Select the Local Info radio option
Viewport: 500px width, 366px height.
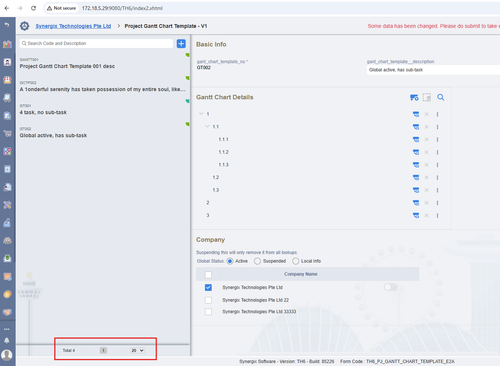296,261
